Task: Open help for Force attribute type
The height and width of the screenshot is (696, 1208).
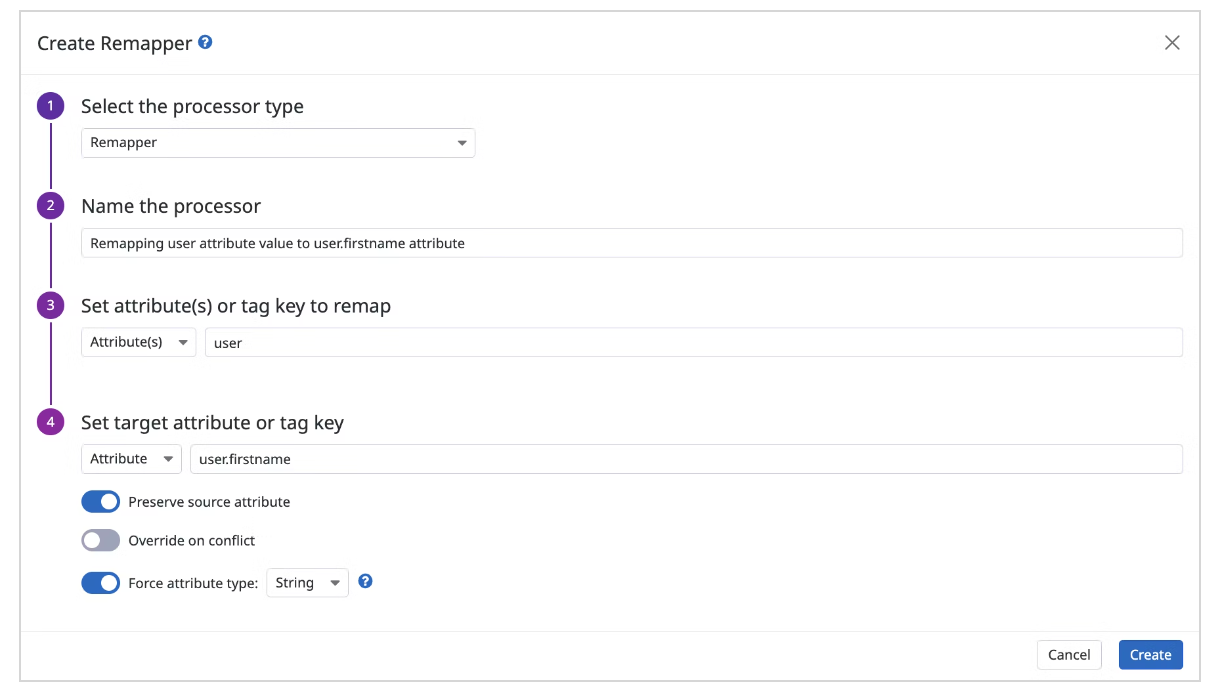Action: (365, 581)
